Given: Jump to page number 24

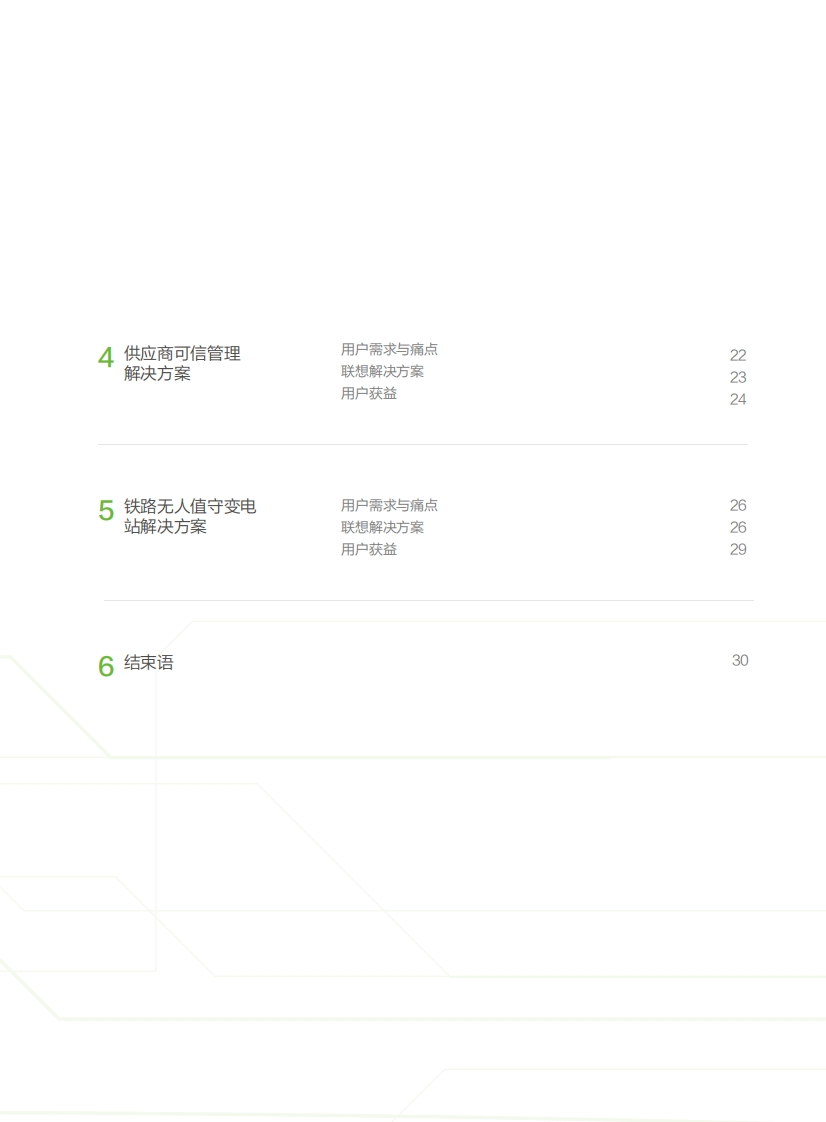Looking at the screenshot, I should point(738,399).
